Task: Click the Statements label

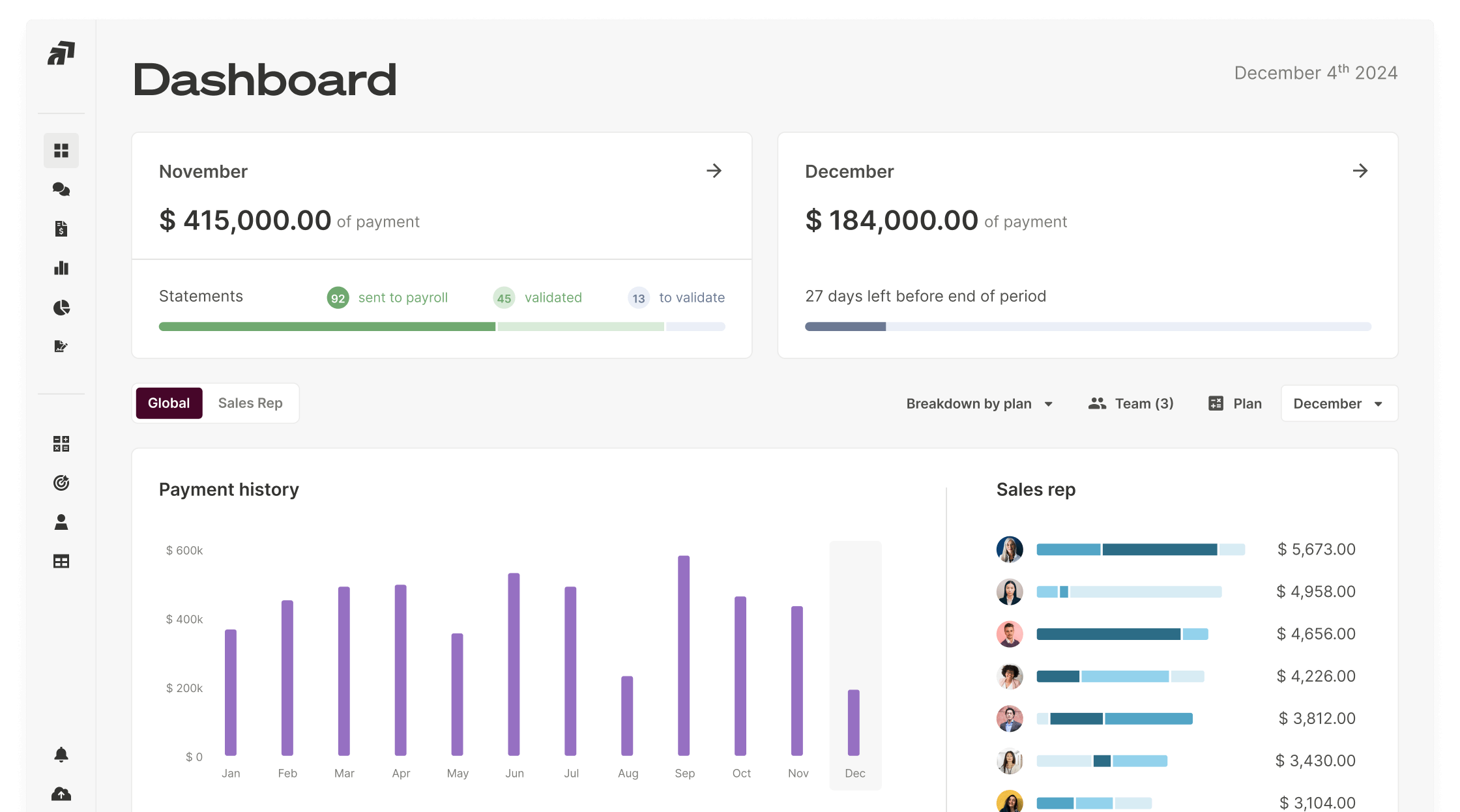Action: pos(201,296)
